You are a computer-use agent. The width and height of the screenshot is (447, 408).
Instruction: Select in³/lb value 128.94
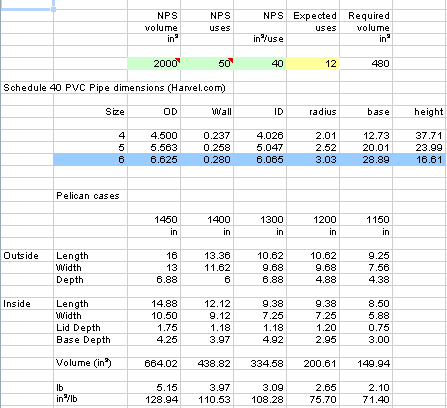(x=162, y=399)
